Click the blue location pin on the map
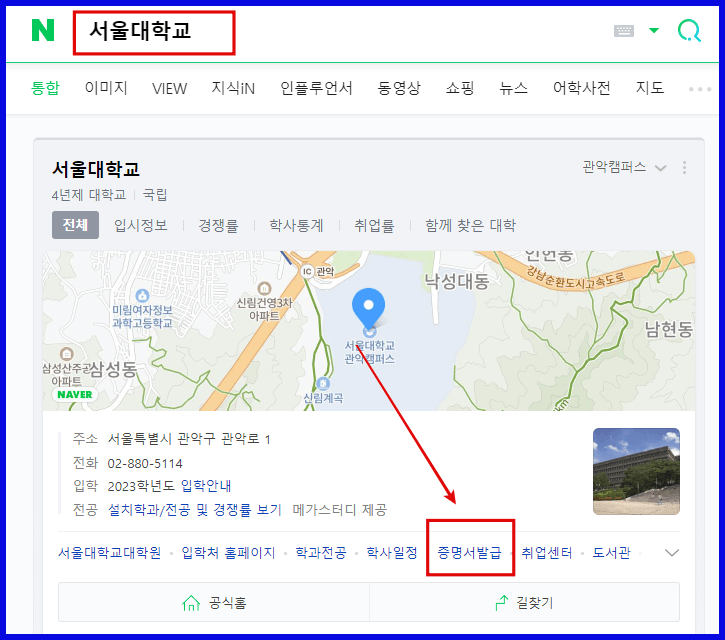This screenshot has width=725, height=640. tap(369, 308)
